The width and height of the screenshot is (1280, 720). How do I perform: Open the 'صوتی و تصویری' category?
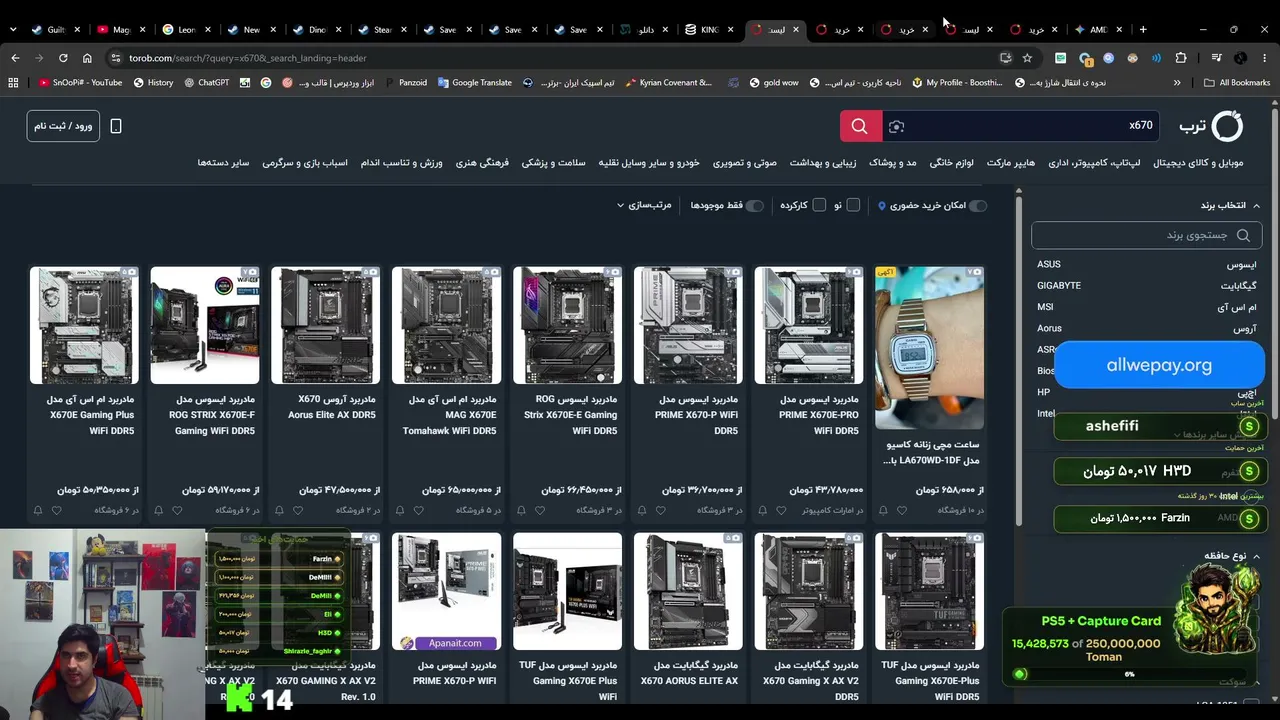click(x=745, y=162)
